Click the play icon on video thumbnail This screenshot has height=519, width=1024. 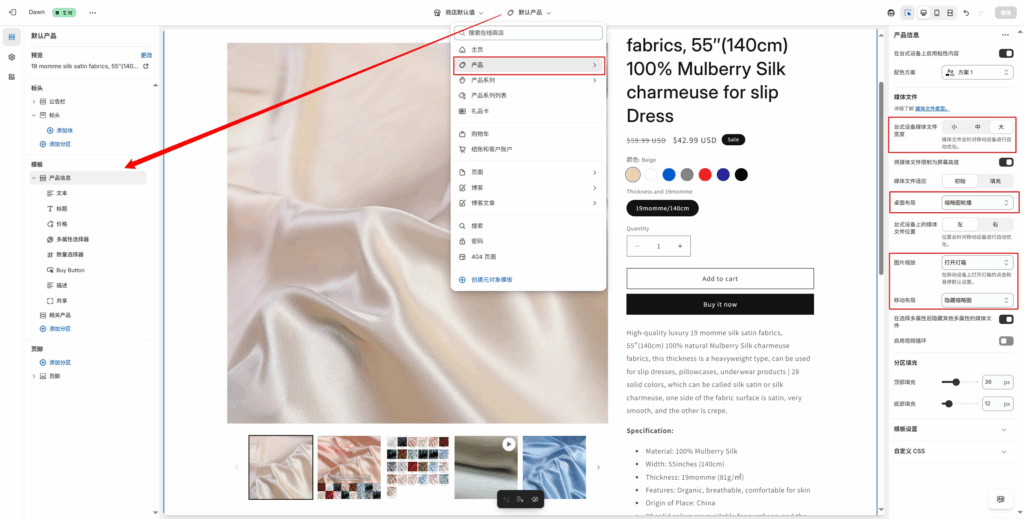[x=509, y=444]
